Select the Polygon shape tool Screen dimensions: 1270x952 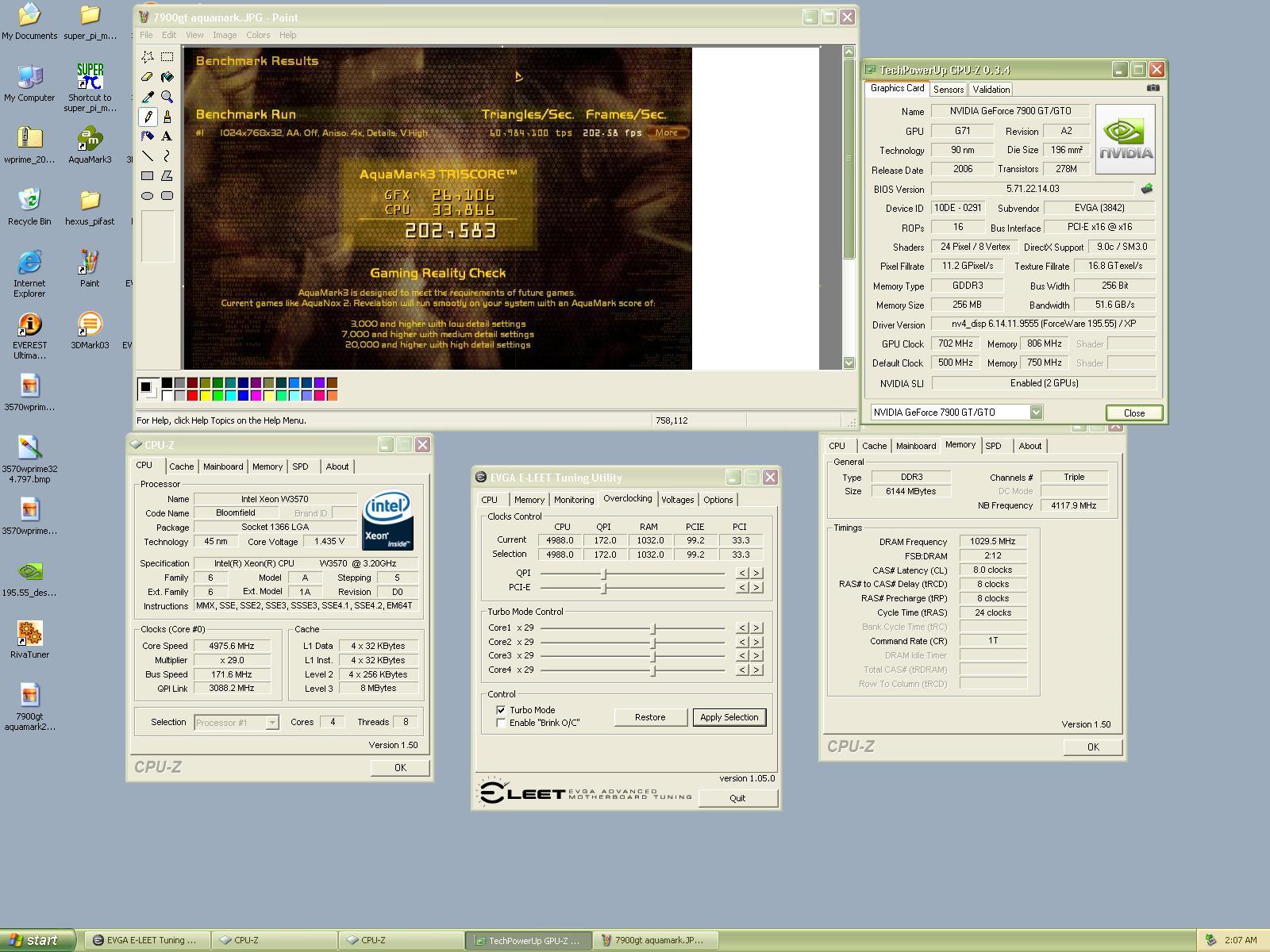point(167,176)
